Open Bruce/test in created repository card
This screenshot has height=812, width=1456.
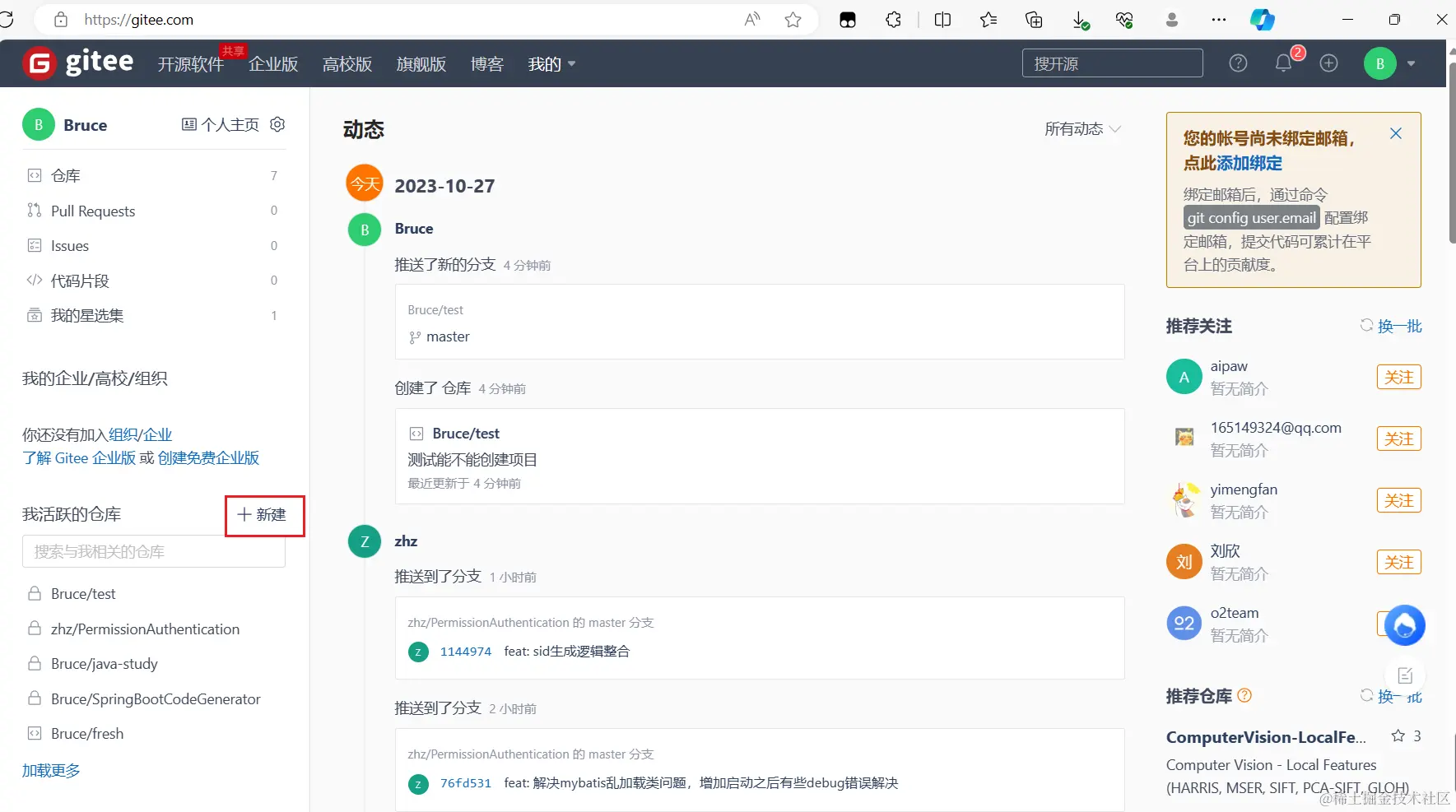pos(466,434)
